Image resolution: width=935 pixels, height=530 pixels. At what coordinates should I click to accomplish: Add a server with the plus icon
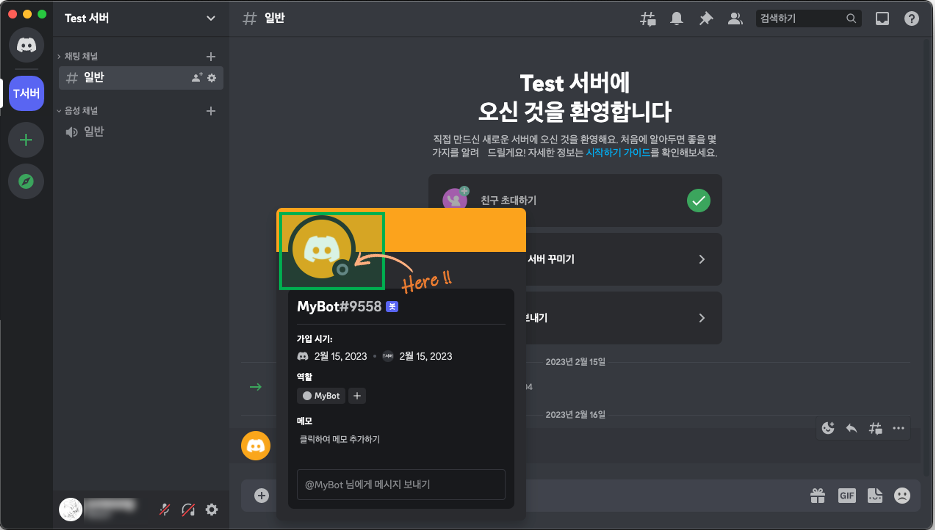(26, 140)
